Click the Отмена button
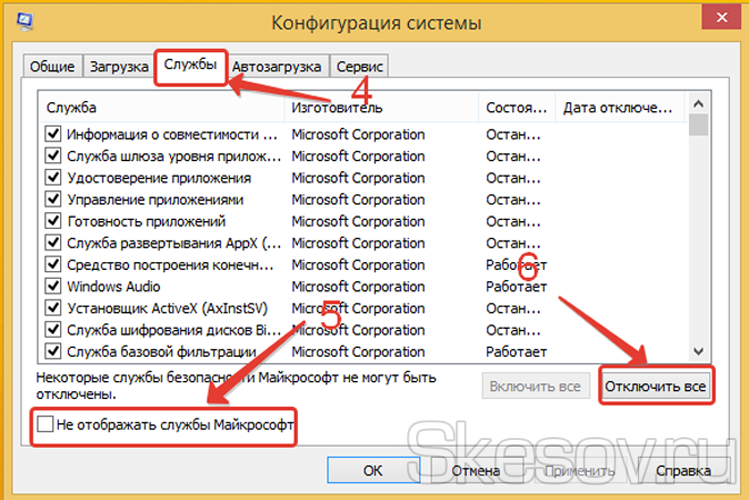Image resolution: width=749 pixels, height=500 pixels. (475, 470)
